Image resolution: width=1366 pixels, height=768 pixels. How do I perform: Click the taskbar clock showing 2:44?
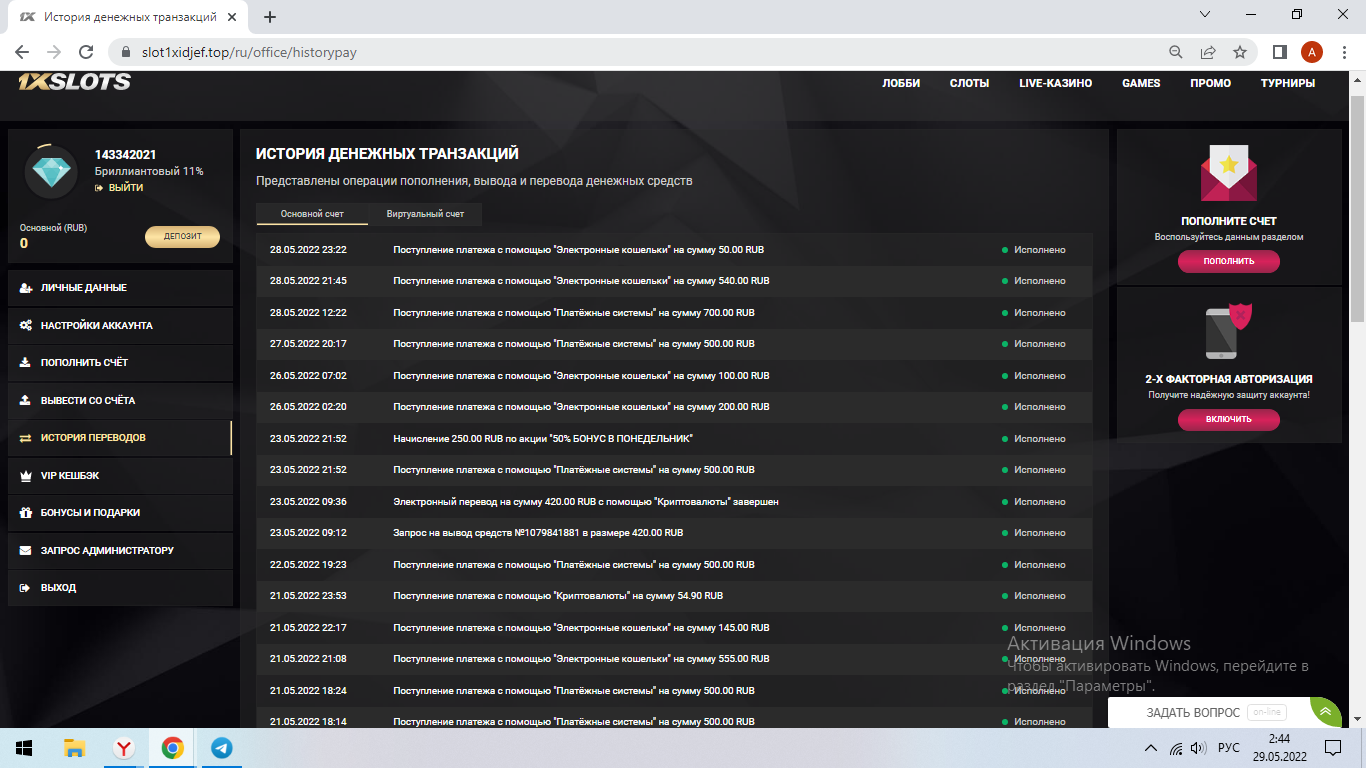click(x=1279, y=748)
